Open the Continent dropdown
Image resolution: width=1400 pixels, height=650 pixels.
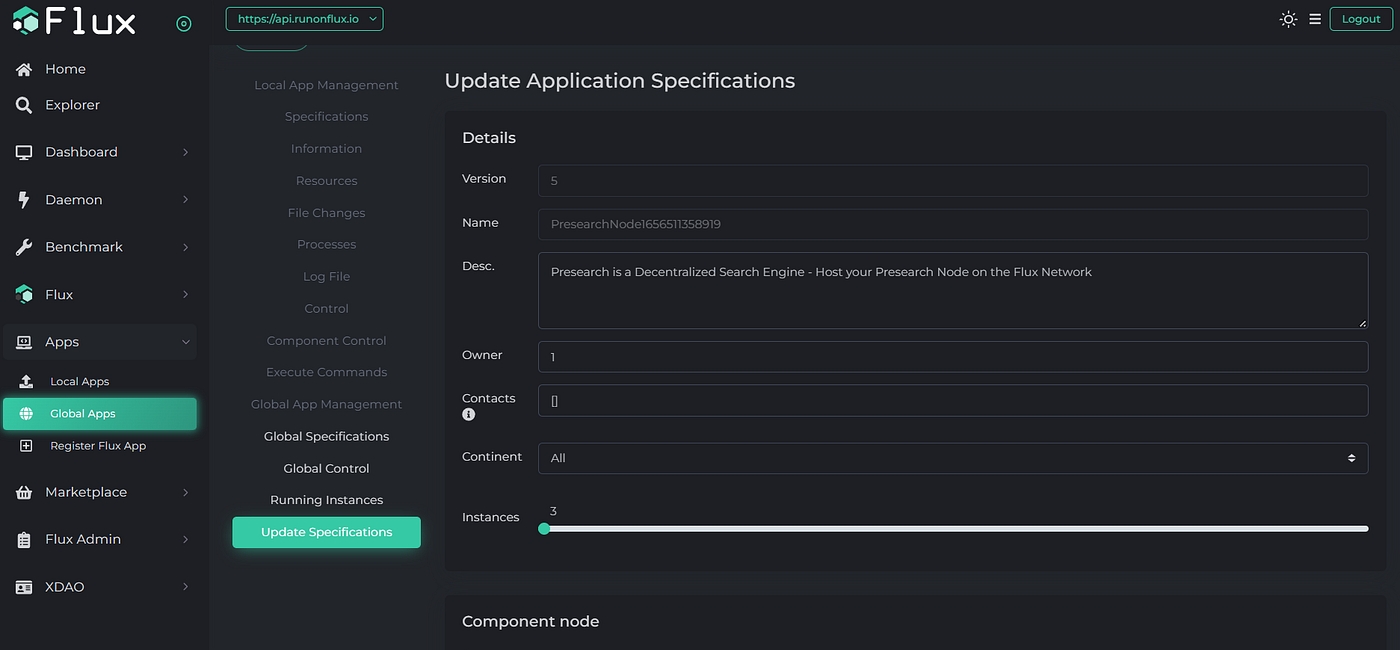pos(952,458)
